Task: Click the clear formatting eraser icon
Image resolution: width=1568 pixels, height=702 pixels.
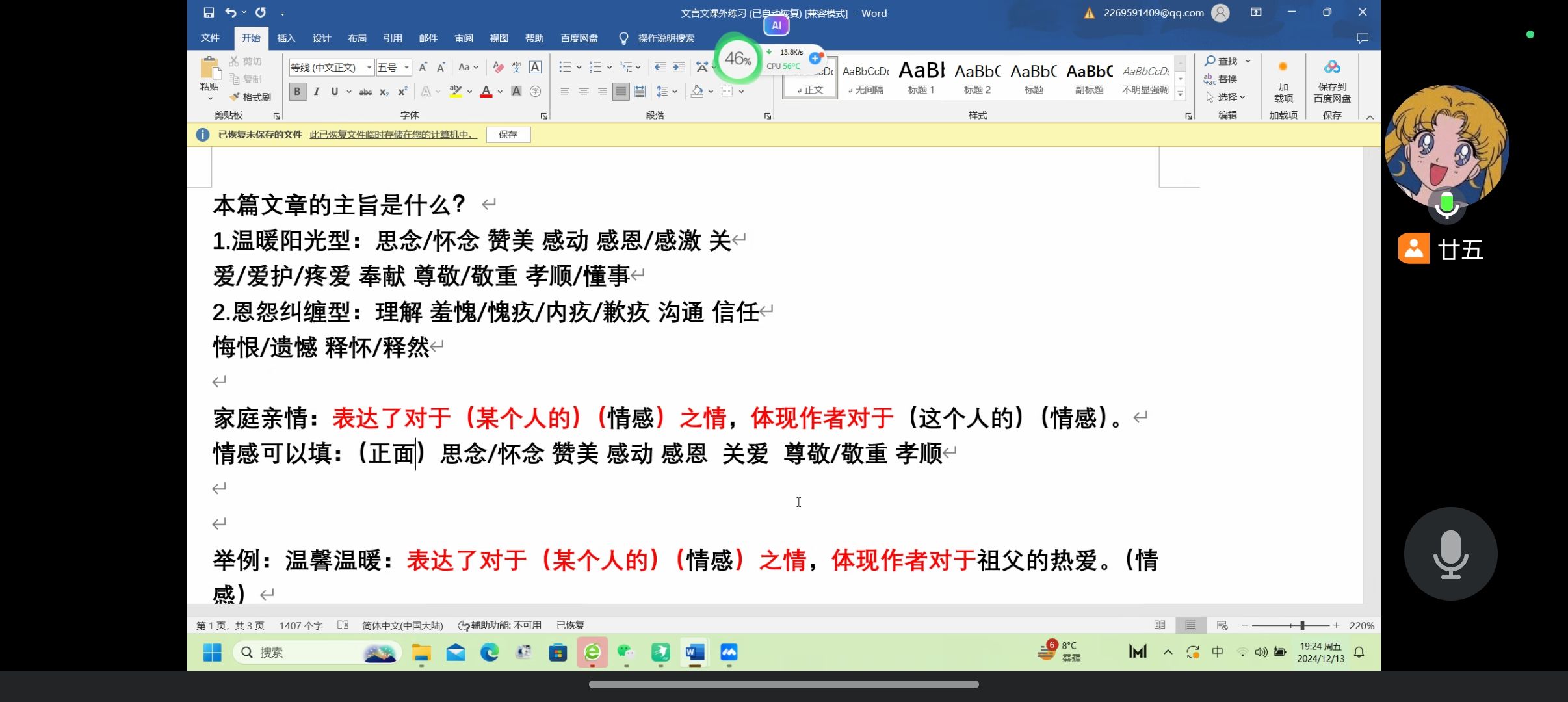Action: coord(498,67)
